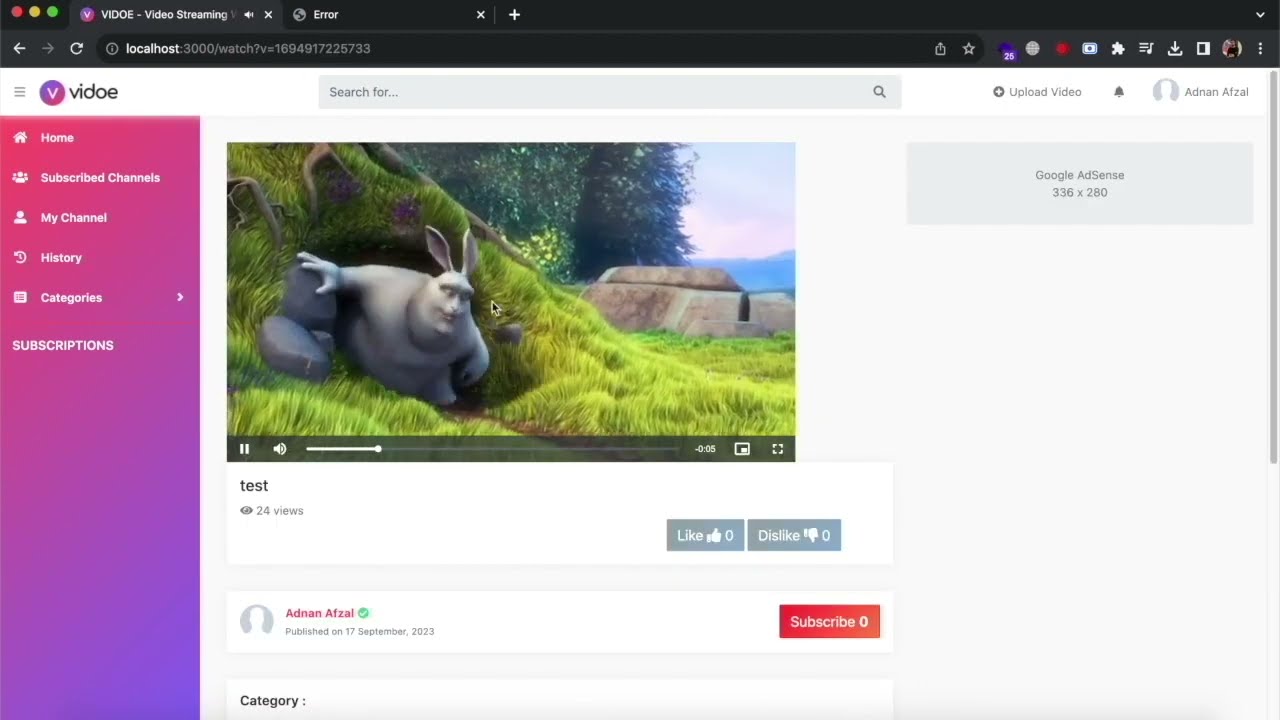Expand the Categories sidebar arrow
Viewport: 1280px width, 720px height.
(x=180, y=297)
